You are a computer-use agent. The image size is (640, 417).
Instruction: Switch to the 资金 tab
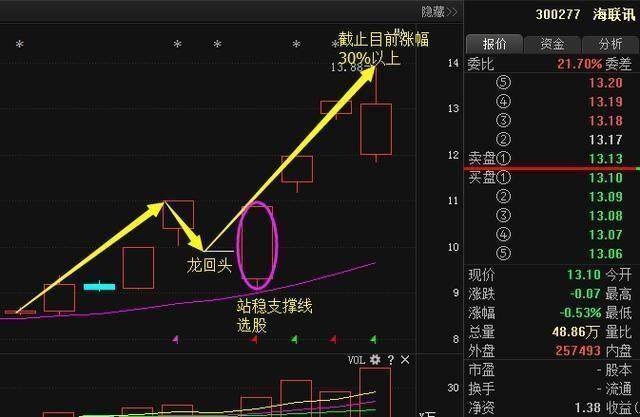[552, 44]
